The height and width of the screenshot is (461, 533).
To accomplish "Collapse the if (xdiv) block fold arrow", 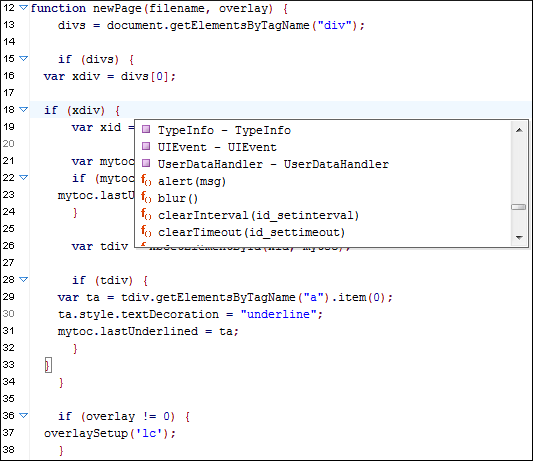I will [23, 109].
